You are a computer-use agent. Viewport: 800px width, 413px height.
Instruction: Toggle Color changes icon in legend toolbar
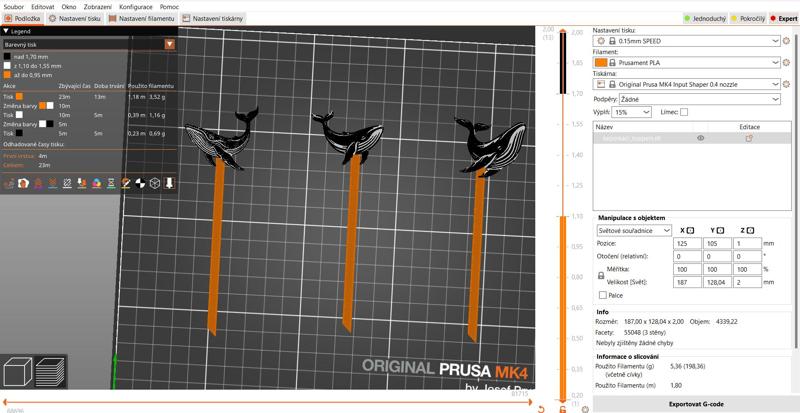click(96, 183)
